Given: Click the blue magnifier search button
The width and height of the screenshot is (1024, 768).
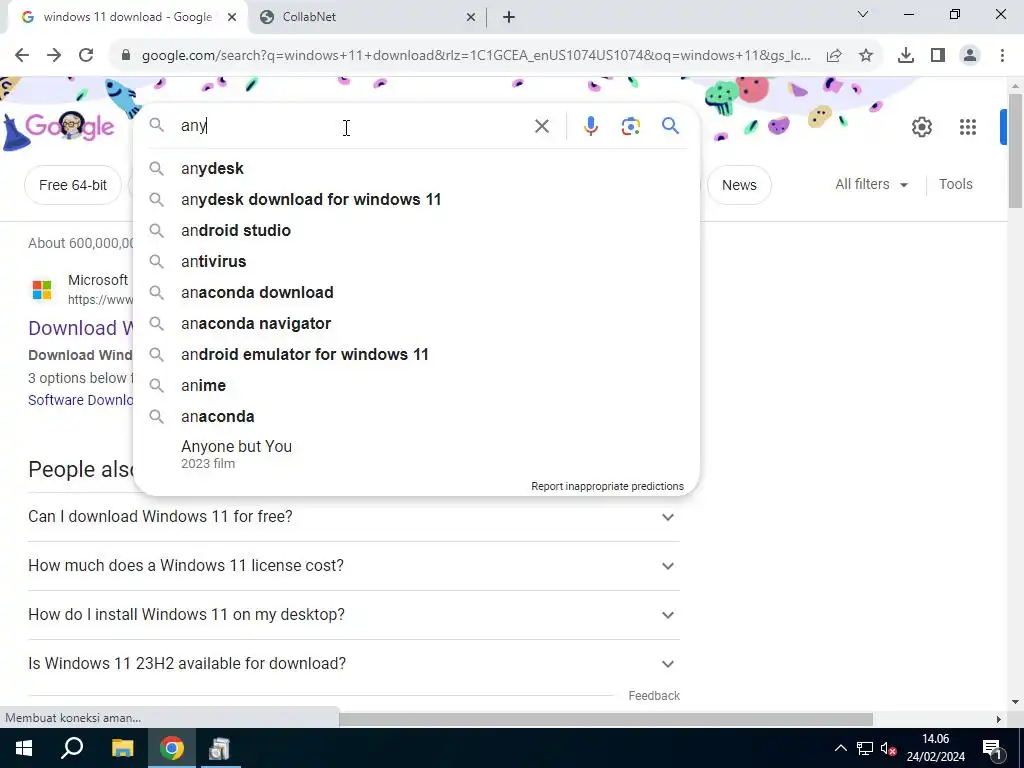Looking at the screenshot, I should coord(671,126).
